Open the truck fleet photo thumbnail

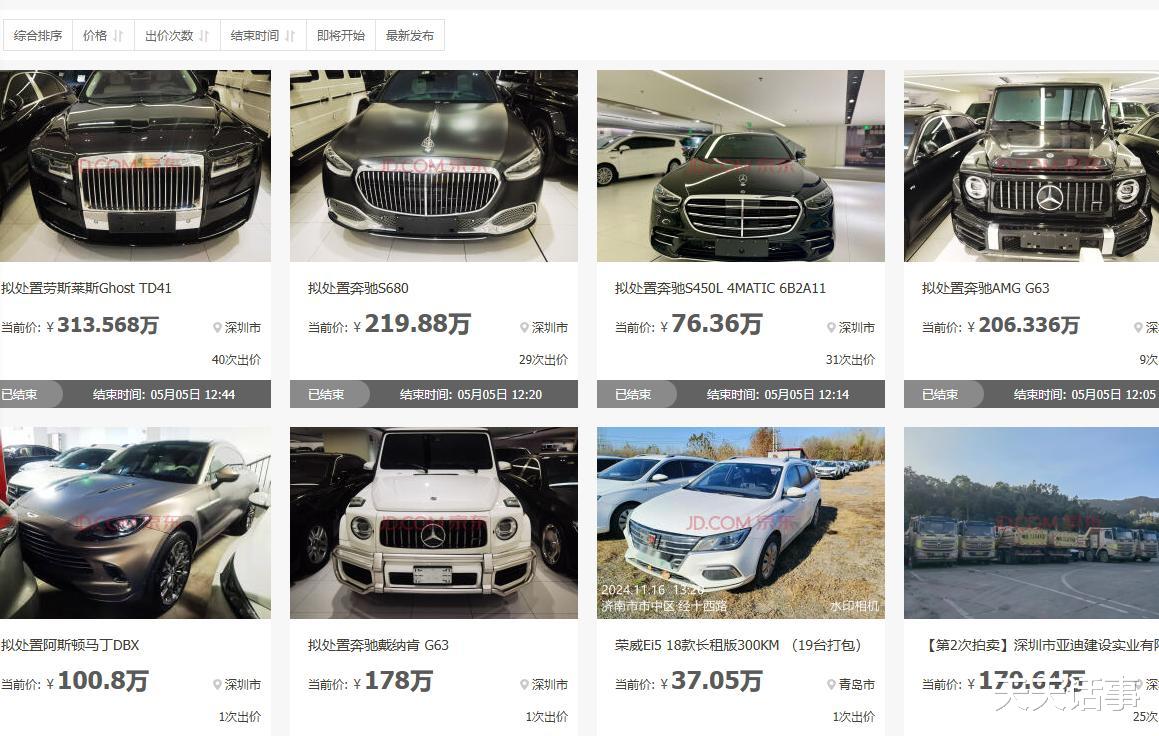1031,522
